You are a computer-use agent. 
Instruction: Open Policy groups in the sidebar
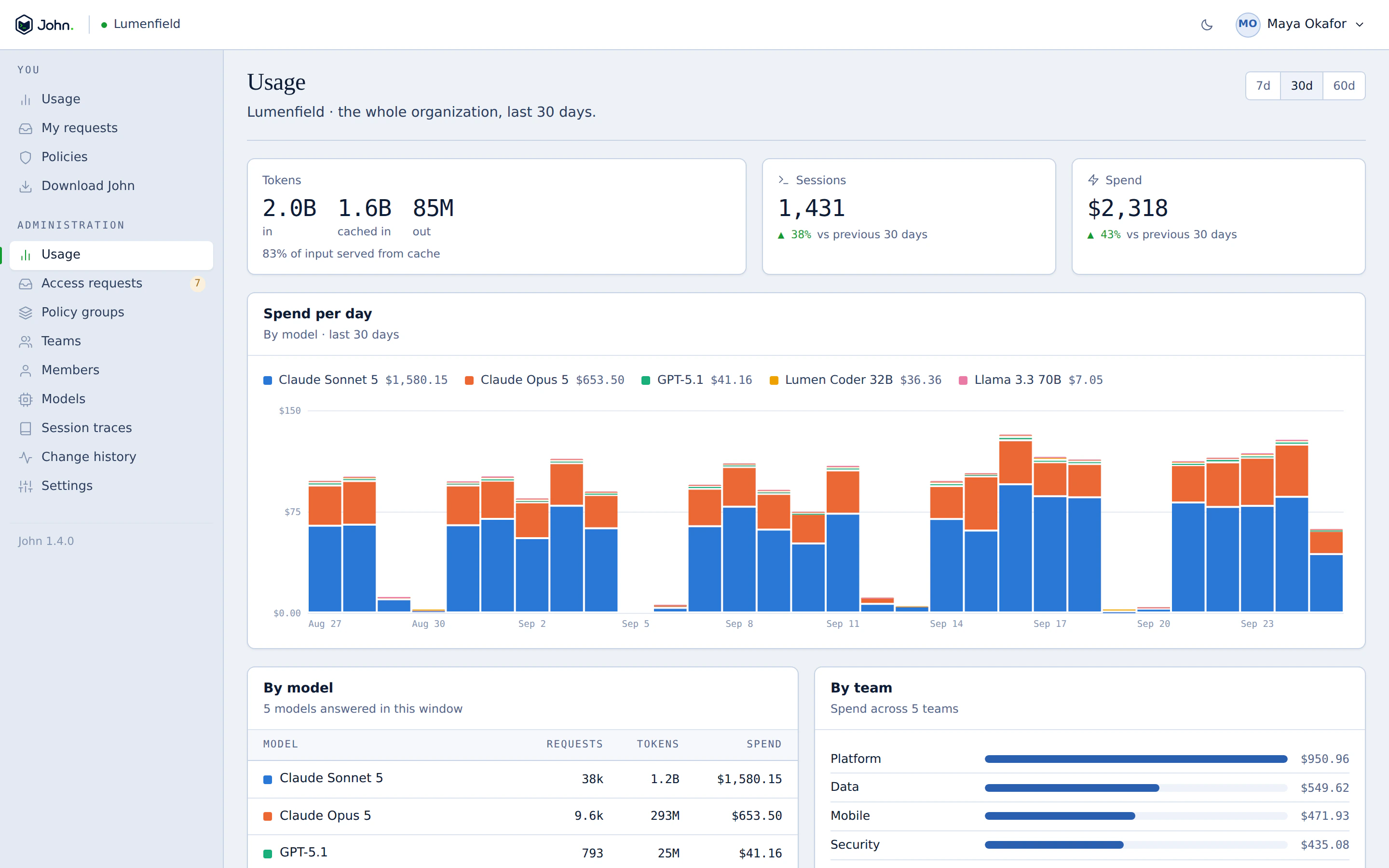[111, 312]
